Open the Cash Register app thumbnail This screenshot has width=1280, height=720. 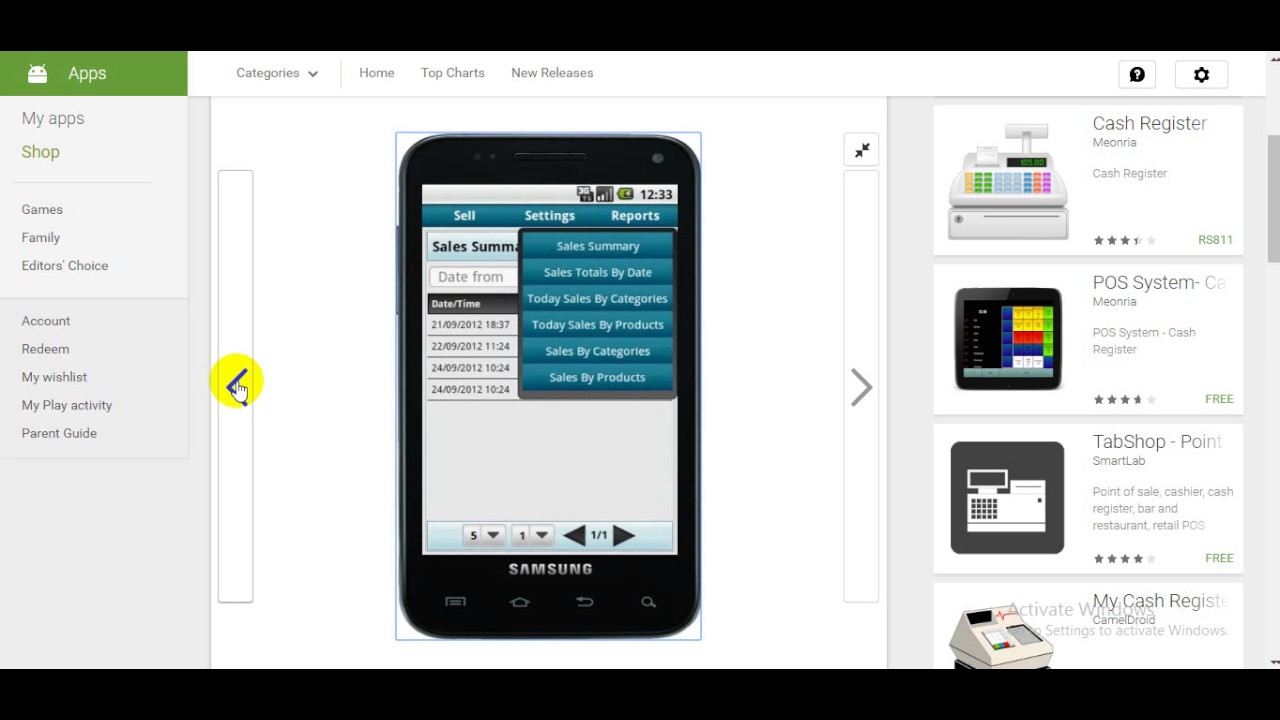(1007, 180)
